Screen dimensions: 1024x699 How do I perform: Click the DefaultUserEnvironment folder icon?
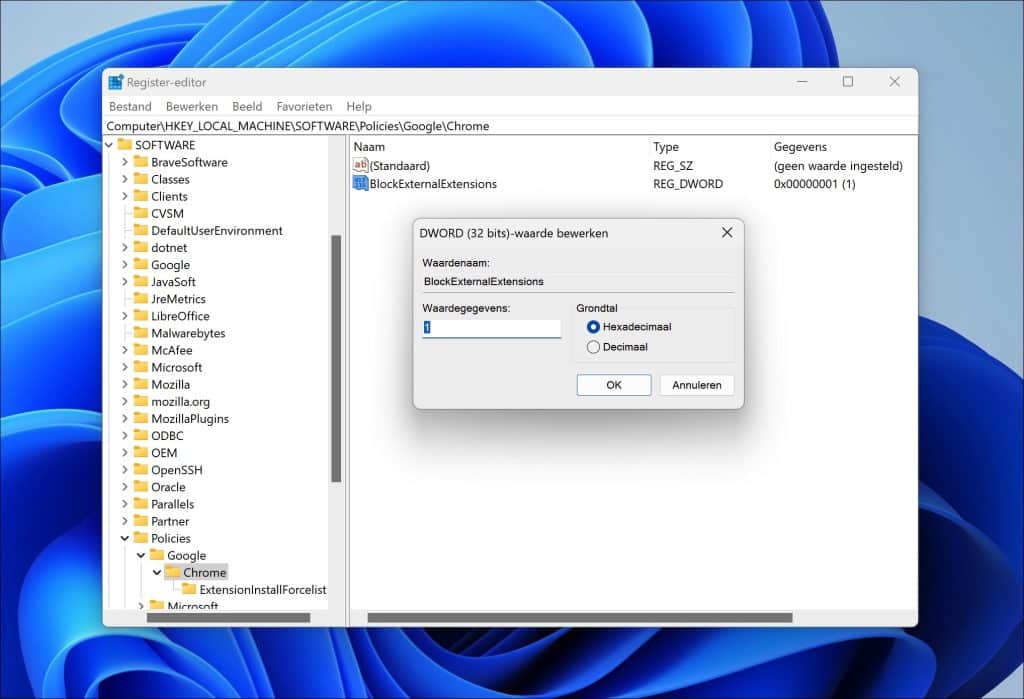[140, 230]
